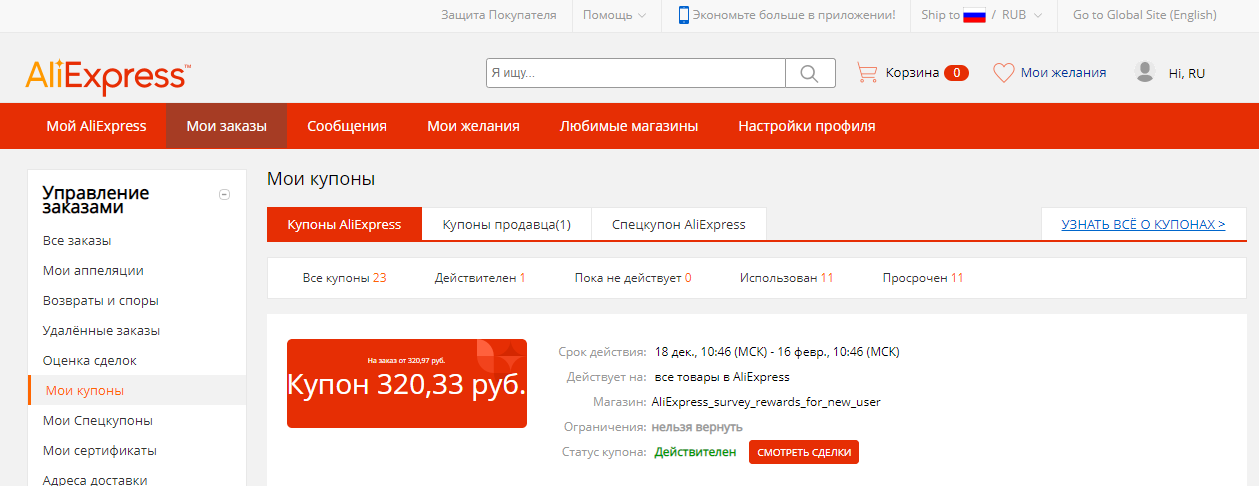The image size is (1259, 486).
Task: Click the Мои желания link beside the heart
Action: 1063,73
